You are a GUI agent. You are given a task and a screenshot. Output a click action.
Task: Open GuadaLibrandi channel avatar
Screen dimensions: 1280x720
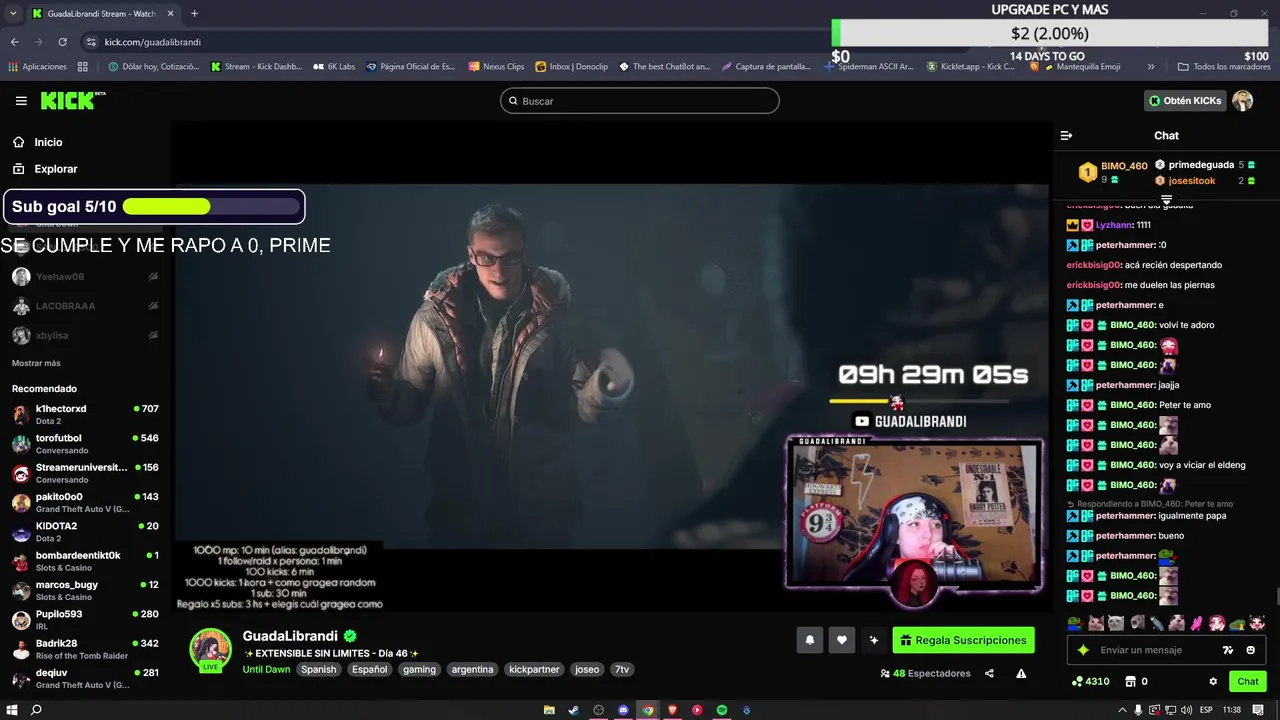click(x=211, y=650)
